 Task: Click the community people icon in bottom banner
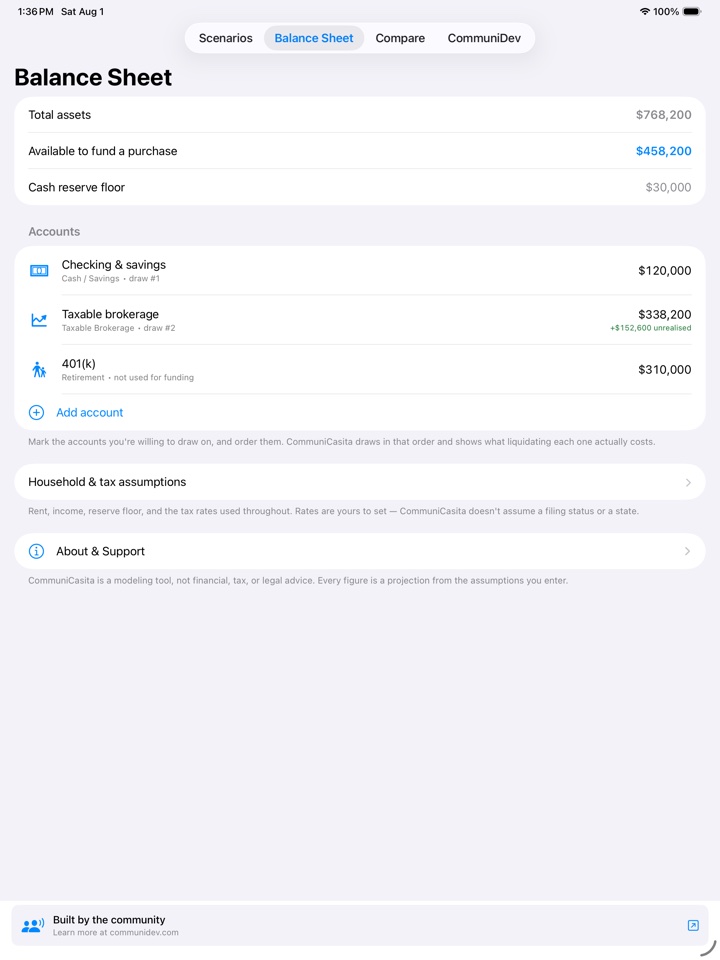(32, 925)
